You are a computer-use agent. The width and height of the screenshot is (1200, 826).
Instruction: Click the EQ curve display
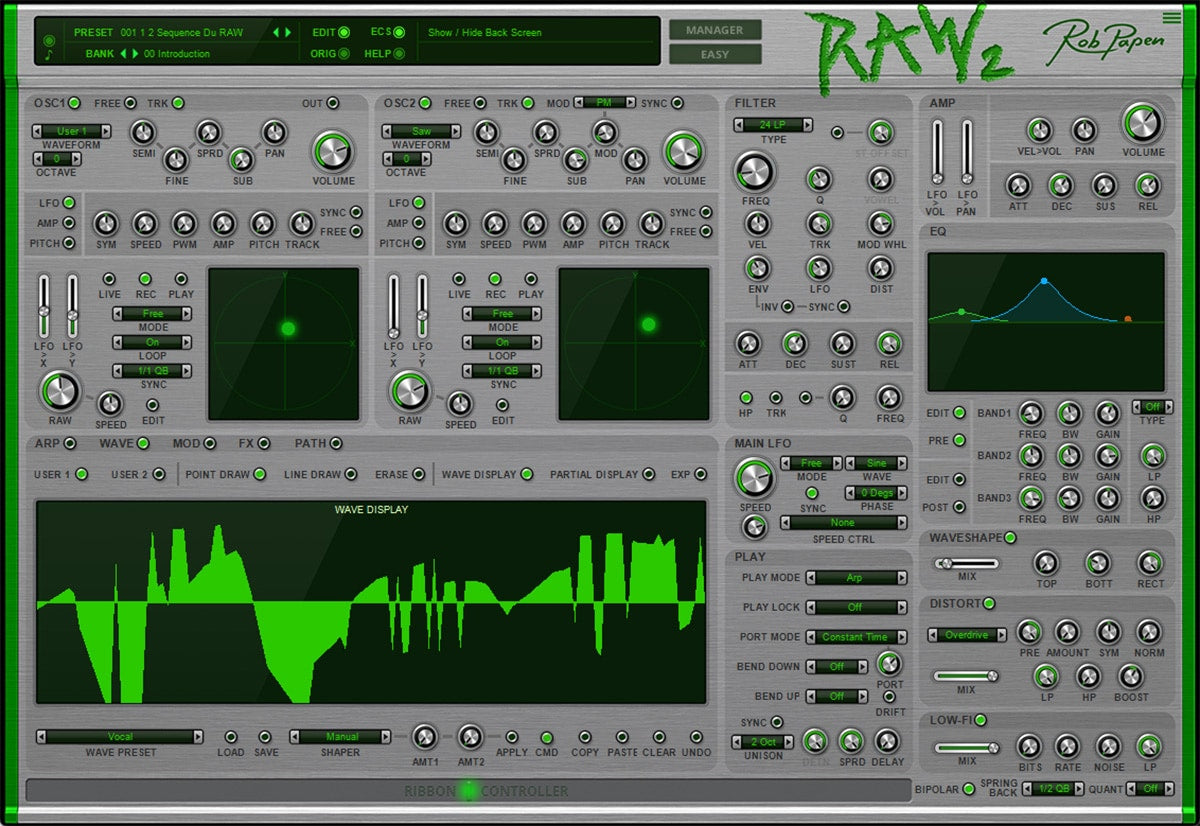point(1046,321)
